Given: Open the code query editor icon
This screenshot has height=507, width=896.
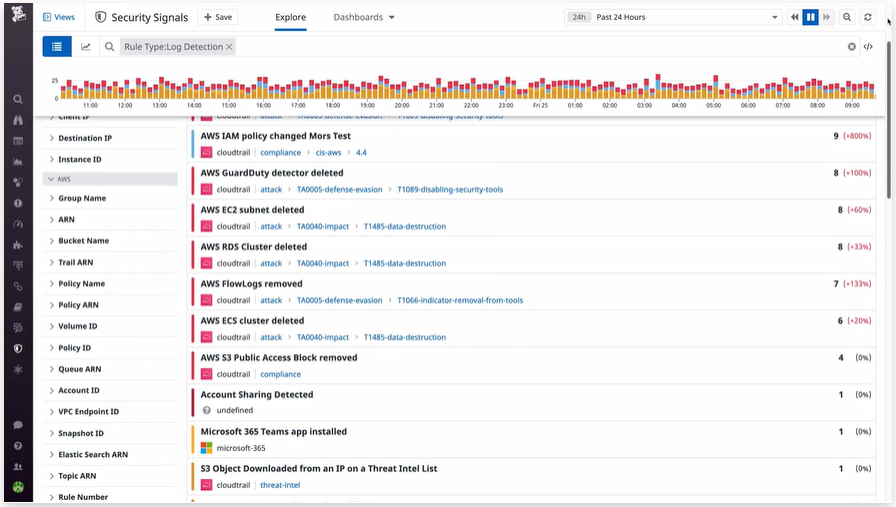Looking at the screenshot, I should point(868,47).
